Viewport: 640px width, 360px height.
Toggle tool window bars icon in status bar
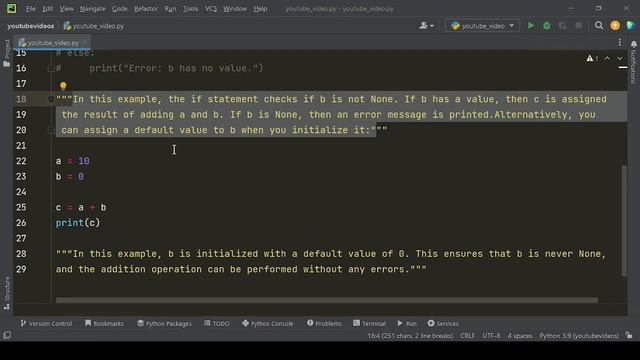click(7, 335)
